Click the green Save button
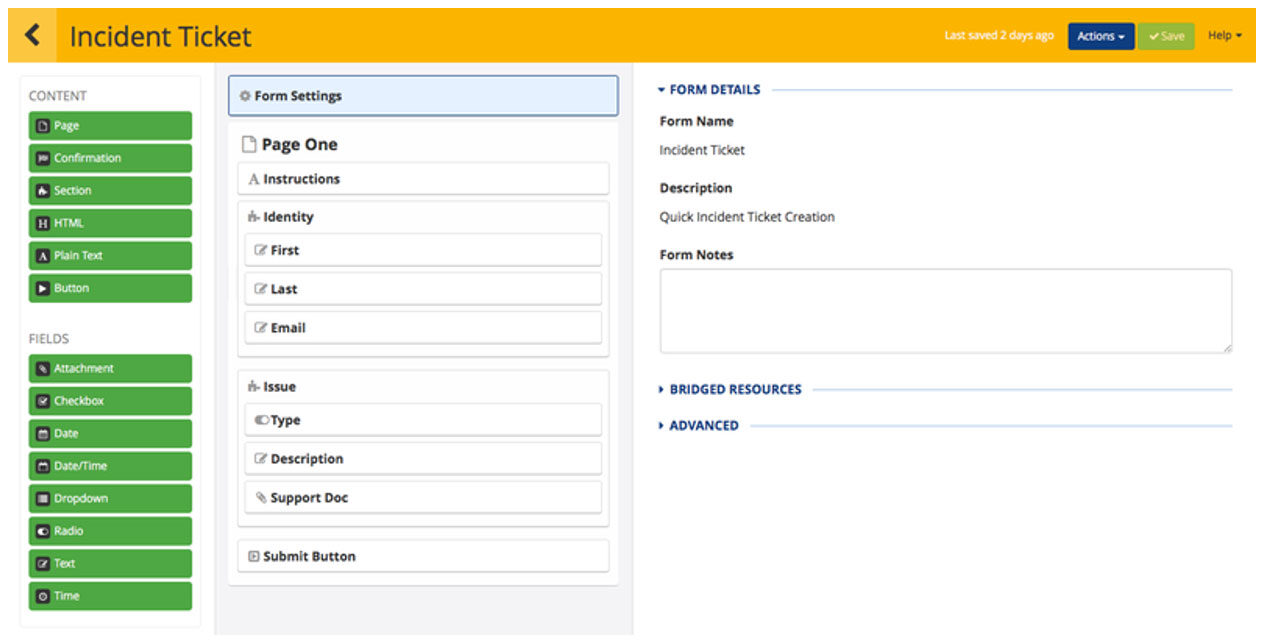 pos(1166,36)
